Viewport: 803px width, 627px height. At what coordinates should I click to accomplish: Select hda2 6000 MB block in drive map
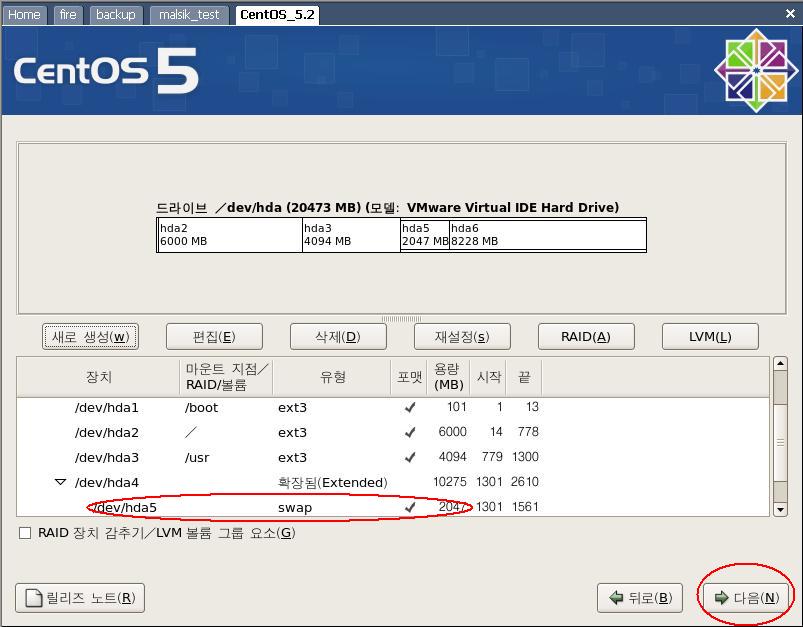pos(229,235)
